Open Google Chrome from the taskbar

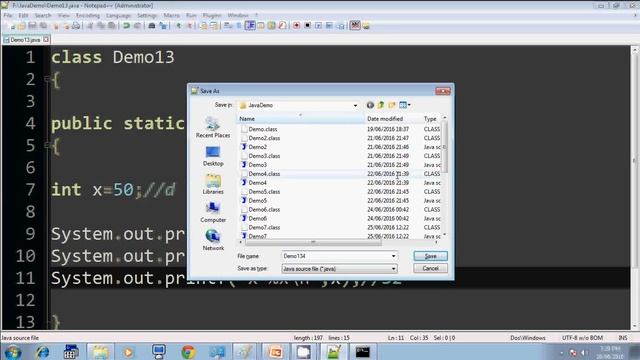(x=188, y=352)
